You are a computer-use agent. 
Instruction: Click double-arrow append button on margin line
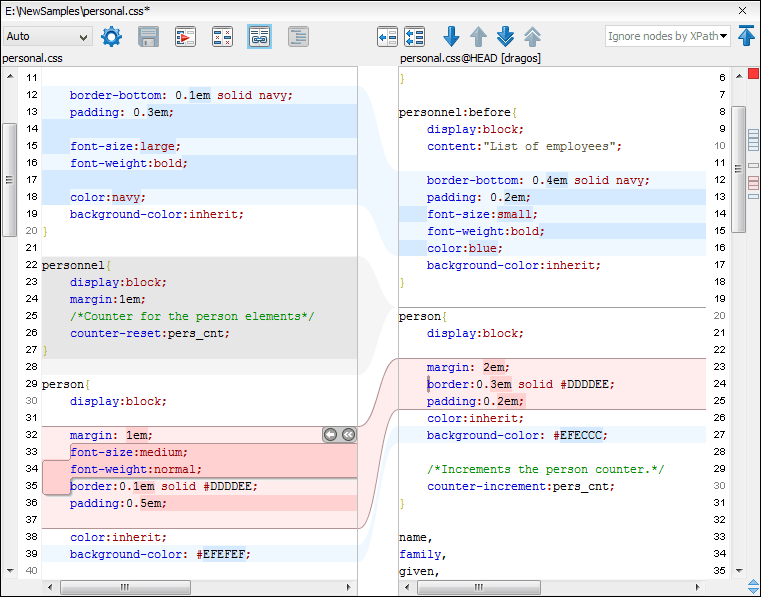[x=347, y=434]
